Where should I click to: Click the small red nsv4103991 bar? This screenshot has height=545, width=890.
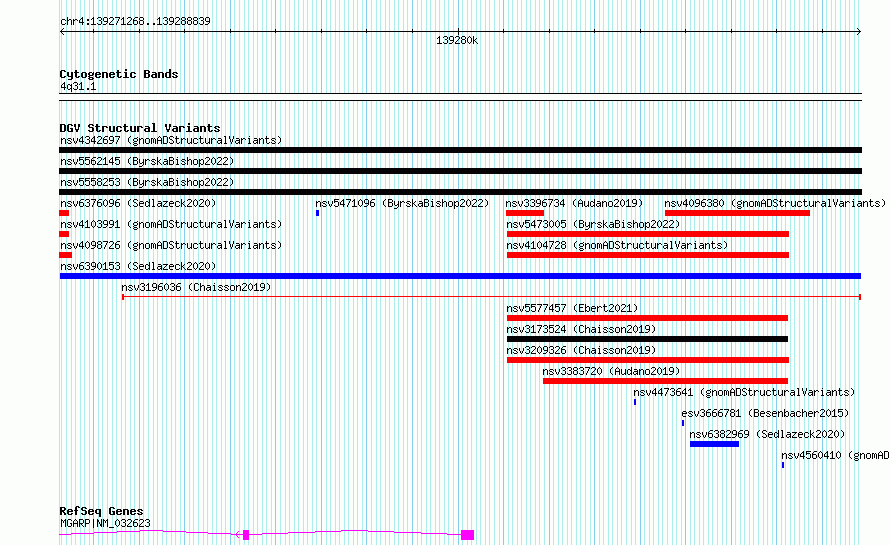tap(64, 234)
